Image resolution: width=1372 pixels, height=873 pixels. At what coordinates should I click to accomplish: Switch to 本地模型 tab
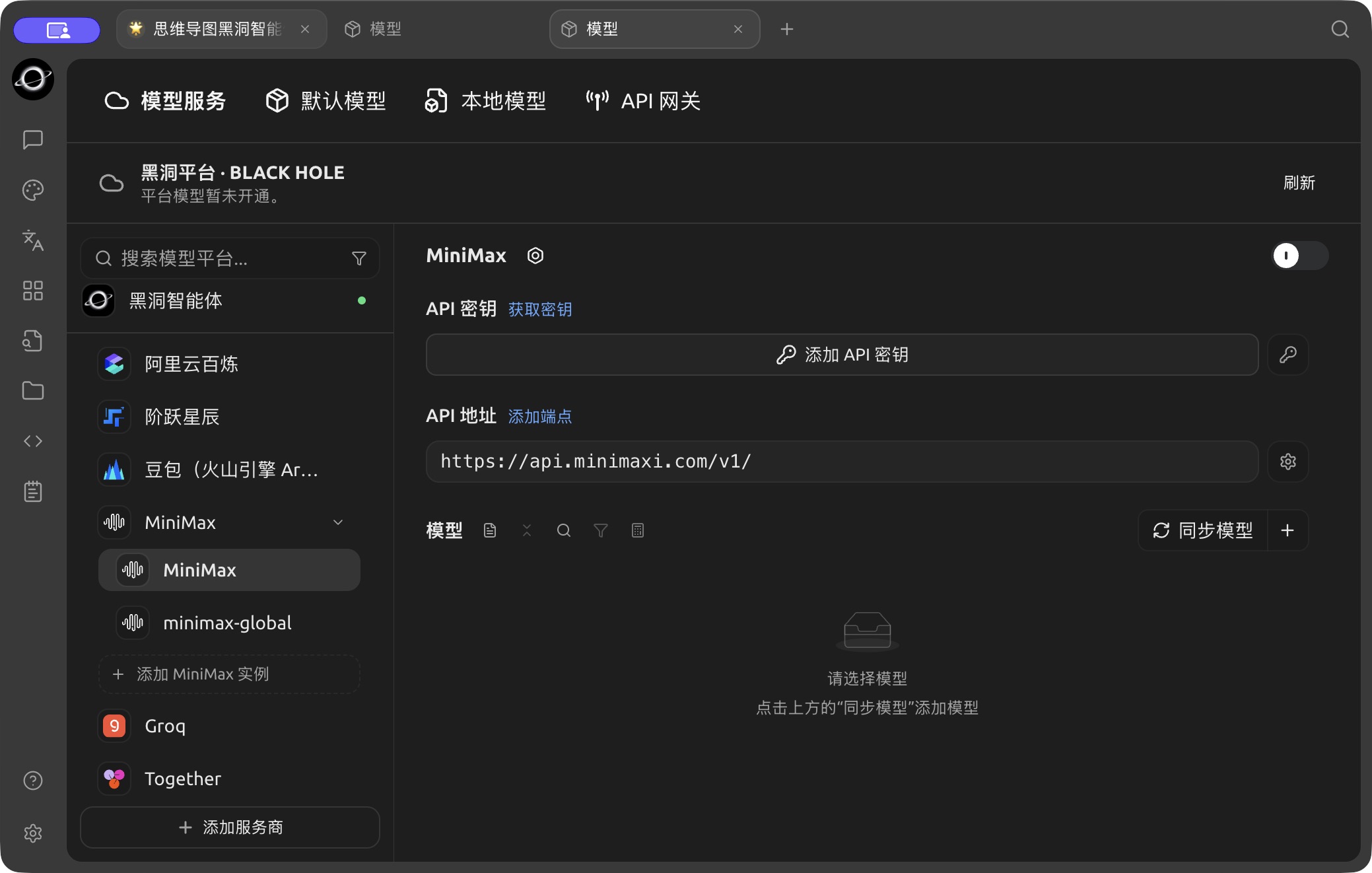[485, 101]
